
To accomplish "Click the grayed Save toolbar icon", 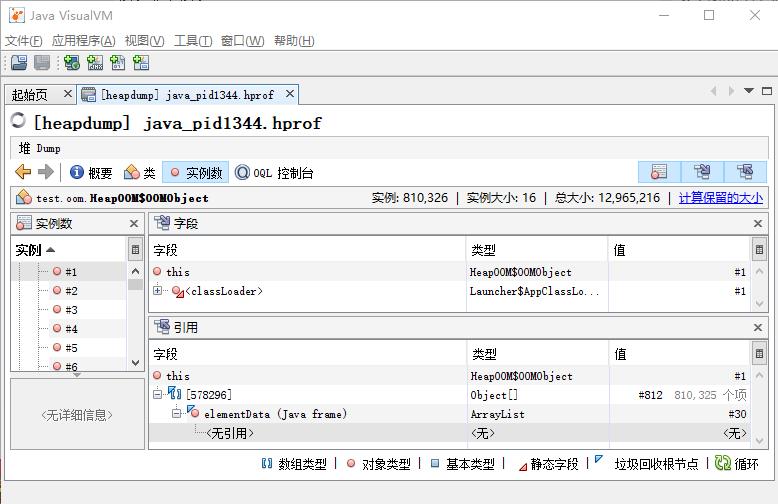I will pos(42,63).
